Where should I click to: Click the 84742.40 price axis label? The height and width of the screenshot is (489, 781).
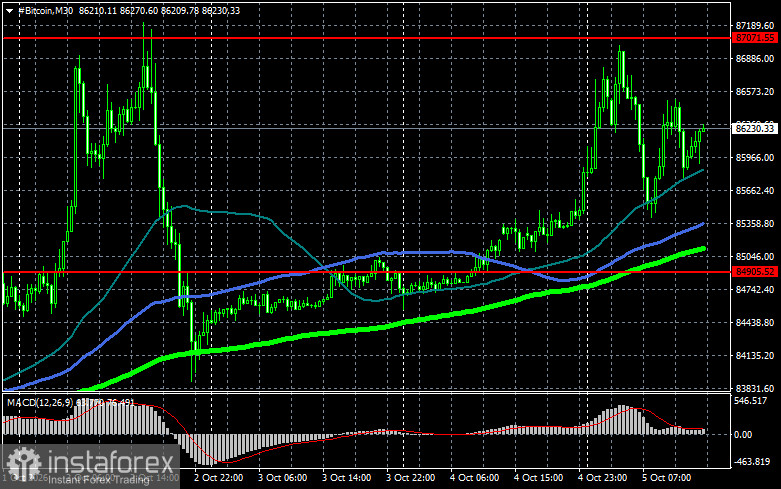755,289
